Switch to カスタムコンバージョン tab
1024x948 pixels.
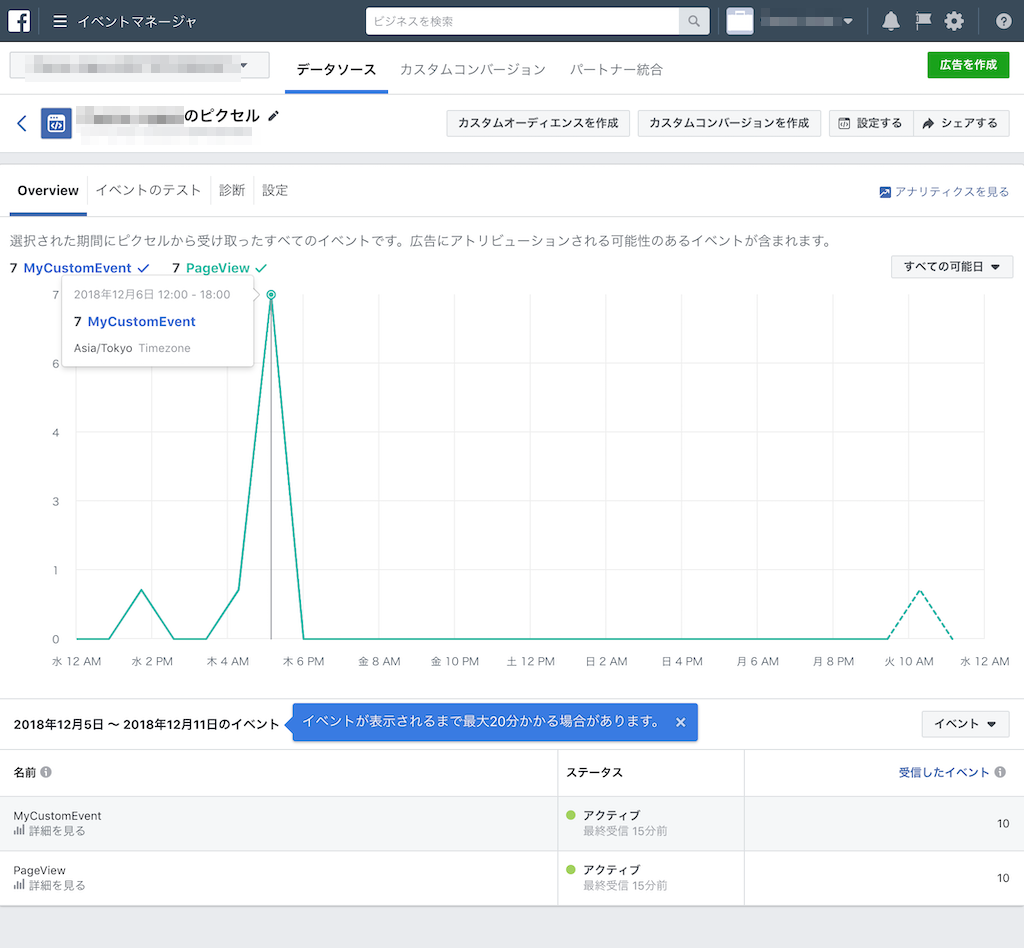(x=473, y=69)
